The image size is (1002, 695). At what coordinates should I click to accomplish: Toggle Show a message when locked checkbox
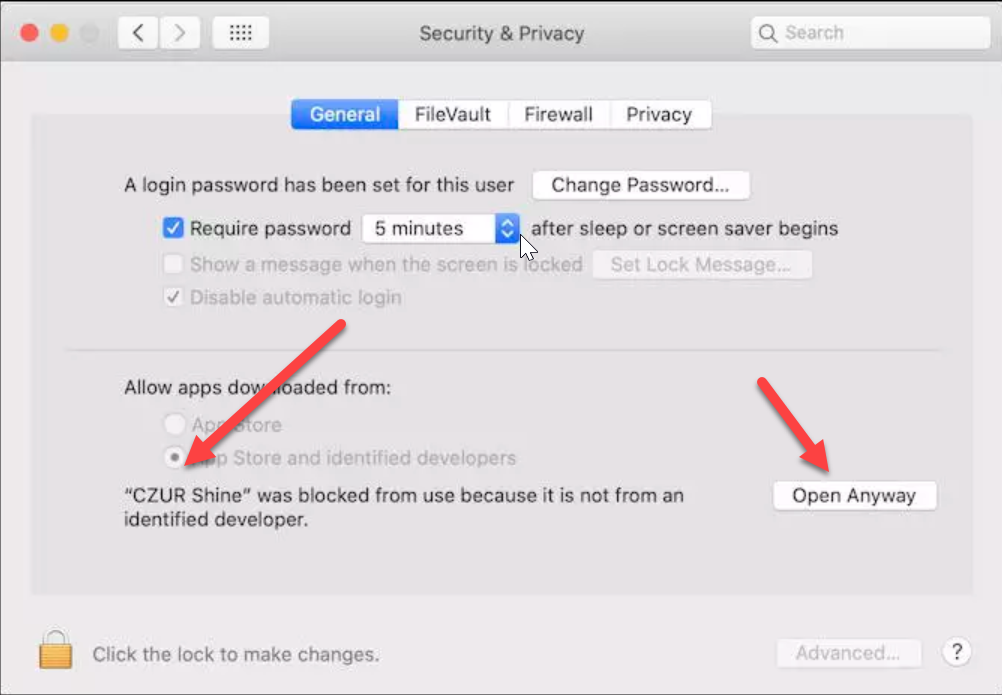coord(173,264)
